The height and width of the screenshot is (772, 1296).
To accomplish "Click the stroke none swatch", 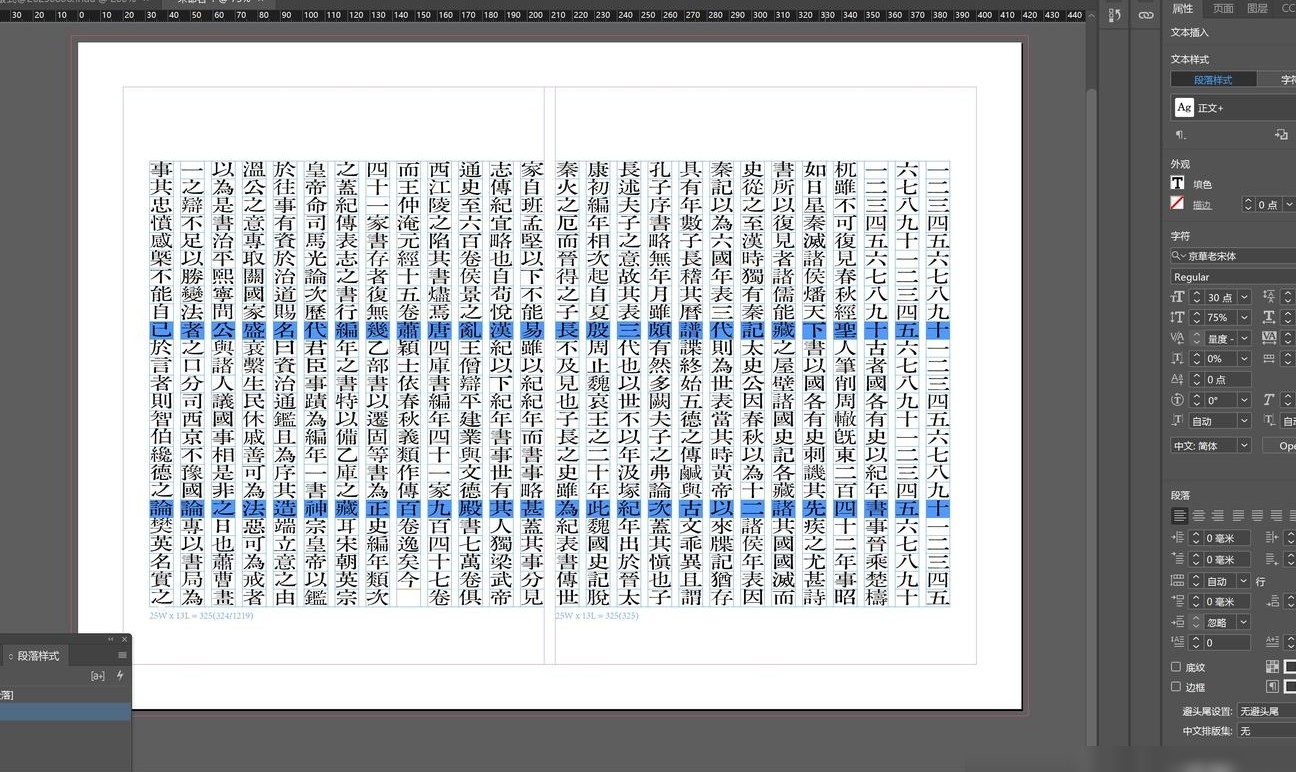I will pos(1178,203).
